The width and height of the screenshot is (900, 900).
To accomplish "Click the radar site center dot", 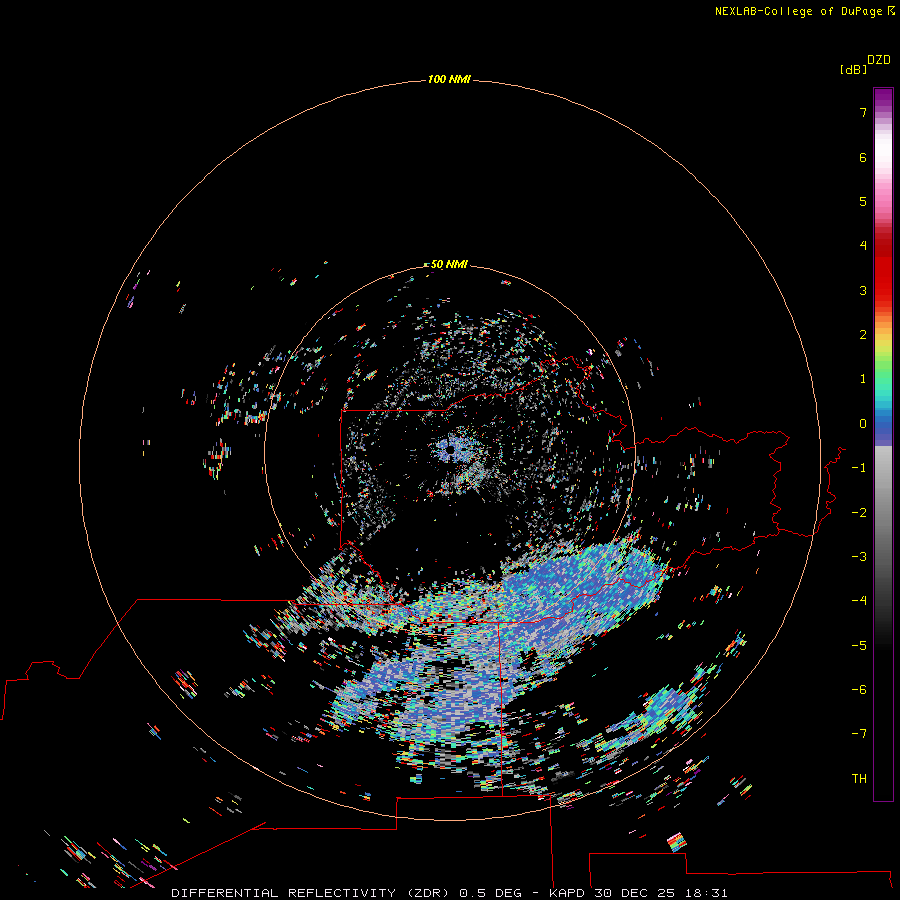I will coord(451,449).
